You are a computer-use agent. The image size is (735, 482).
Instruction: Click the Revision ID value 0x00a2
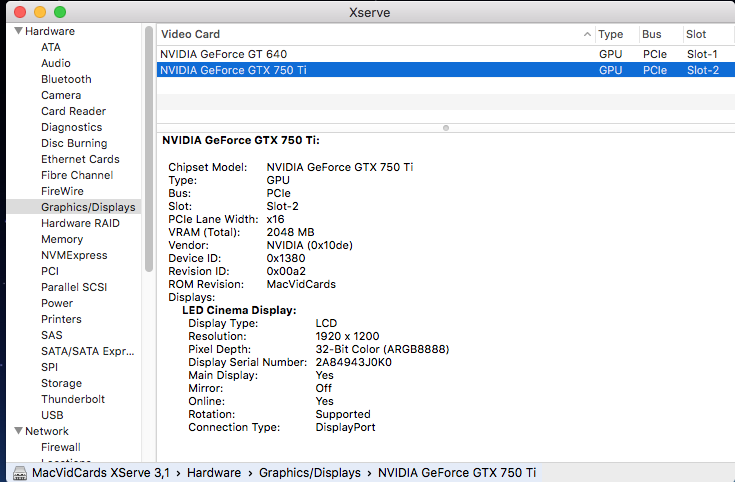(286, 271)
